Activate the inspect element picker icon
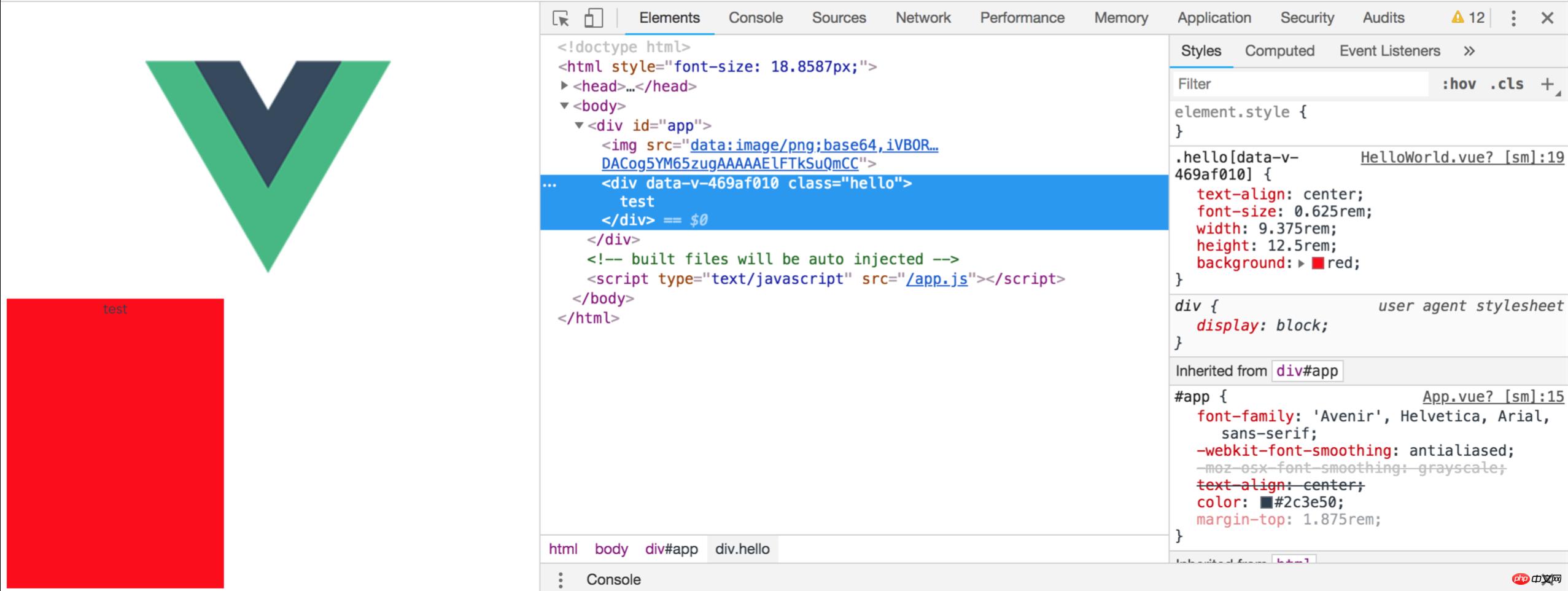1568x591 pixels. click(x=561, y=18)
